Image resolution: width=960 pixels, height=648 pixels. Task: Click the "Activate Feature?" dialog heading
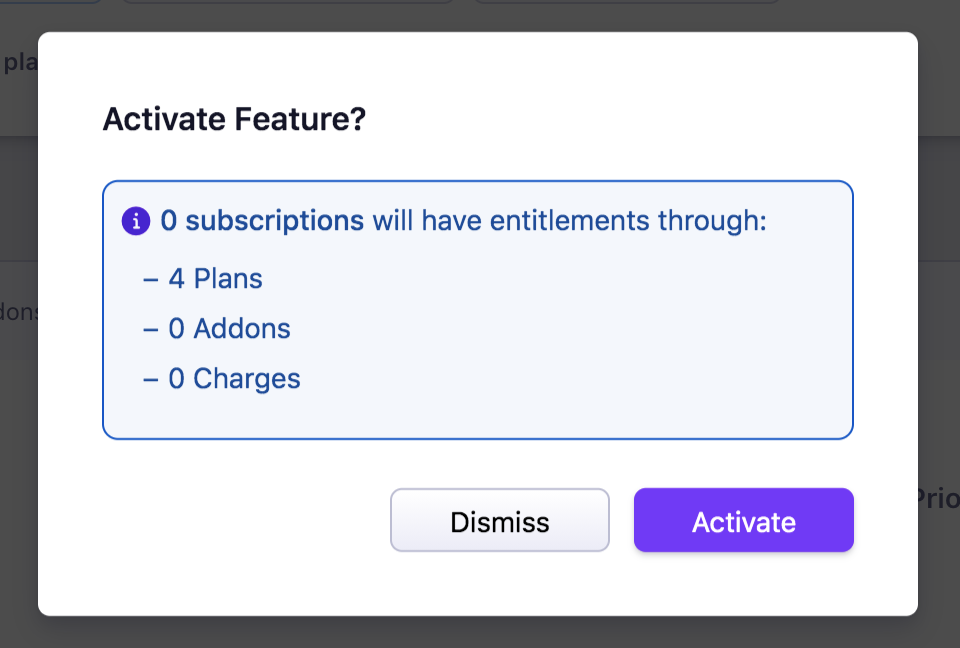click(x=234, y=120)
